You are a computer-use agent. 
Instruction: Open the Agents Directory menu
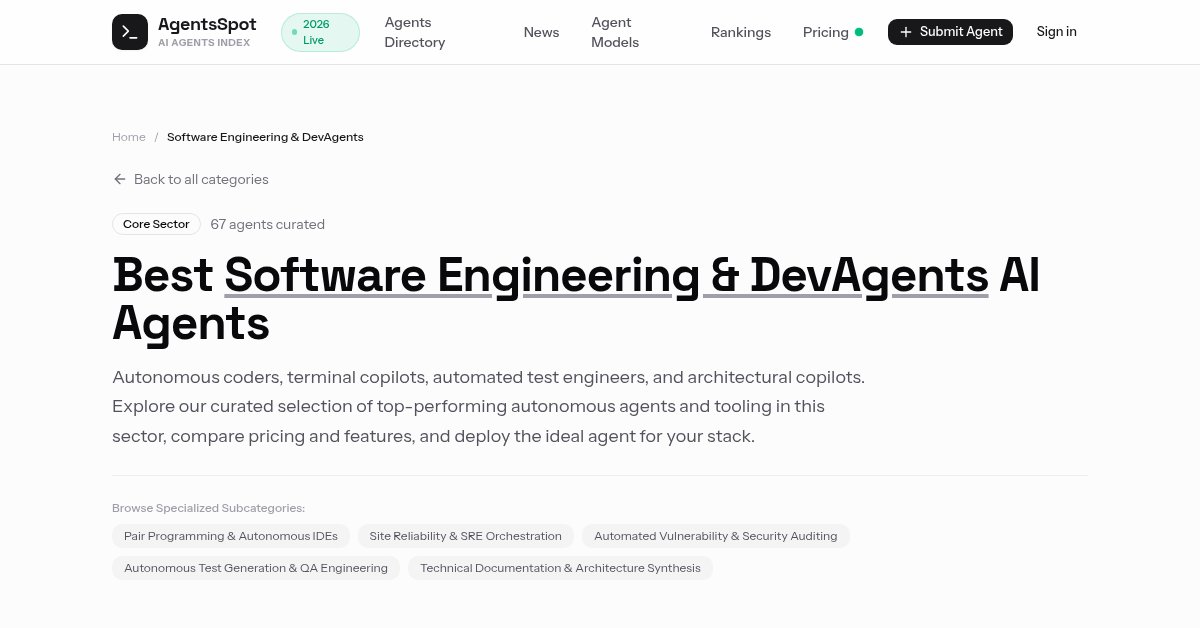[415, 32]
